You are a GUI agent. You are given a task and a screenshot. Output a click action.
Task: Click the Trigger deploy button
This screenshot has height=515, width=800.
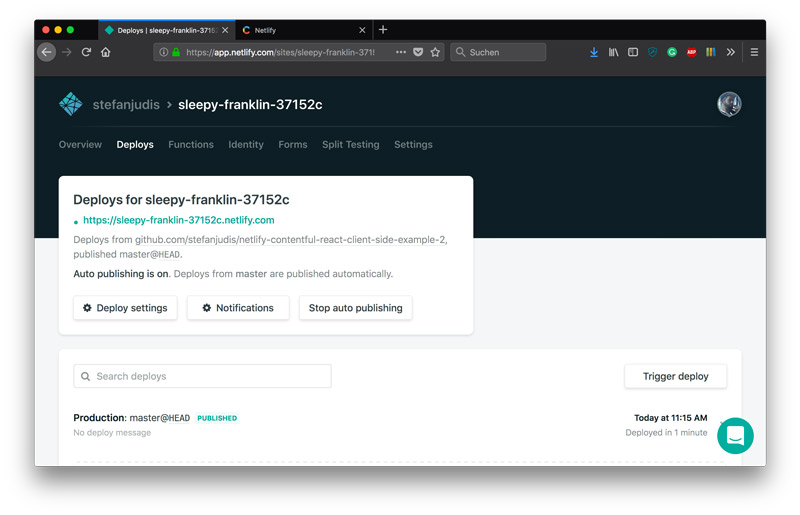(676, 376)
